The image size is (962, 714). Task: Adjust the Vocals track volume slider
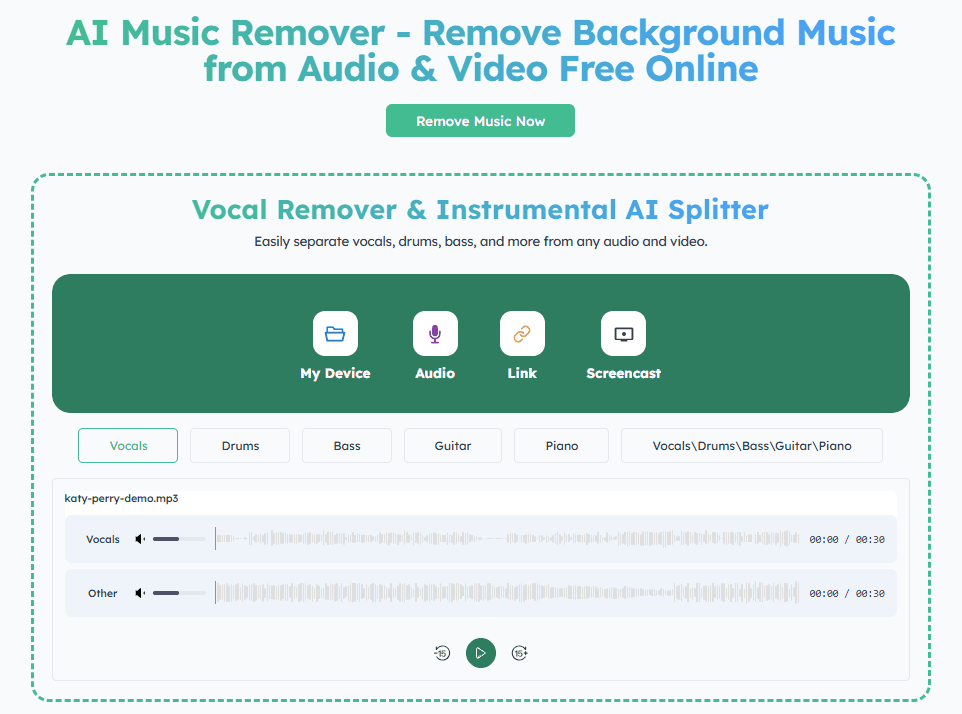point(179,539)
